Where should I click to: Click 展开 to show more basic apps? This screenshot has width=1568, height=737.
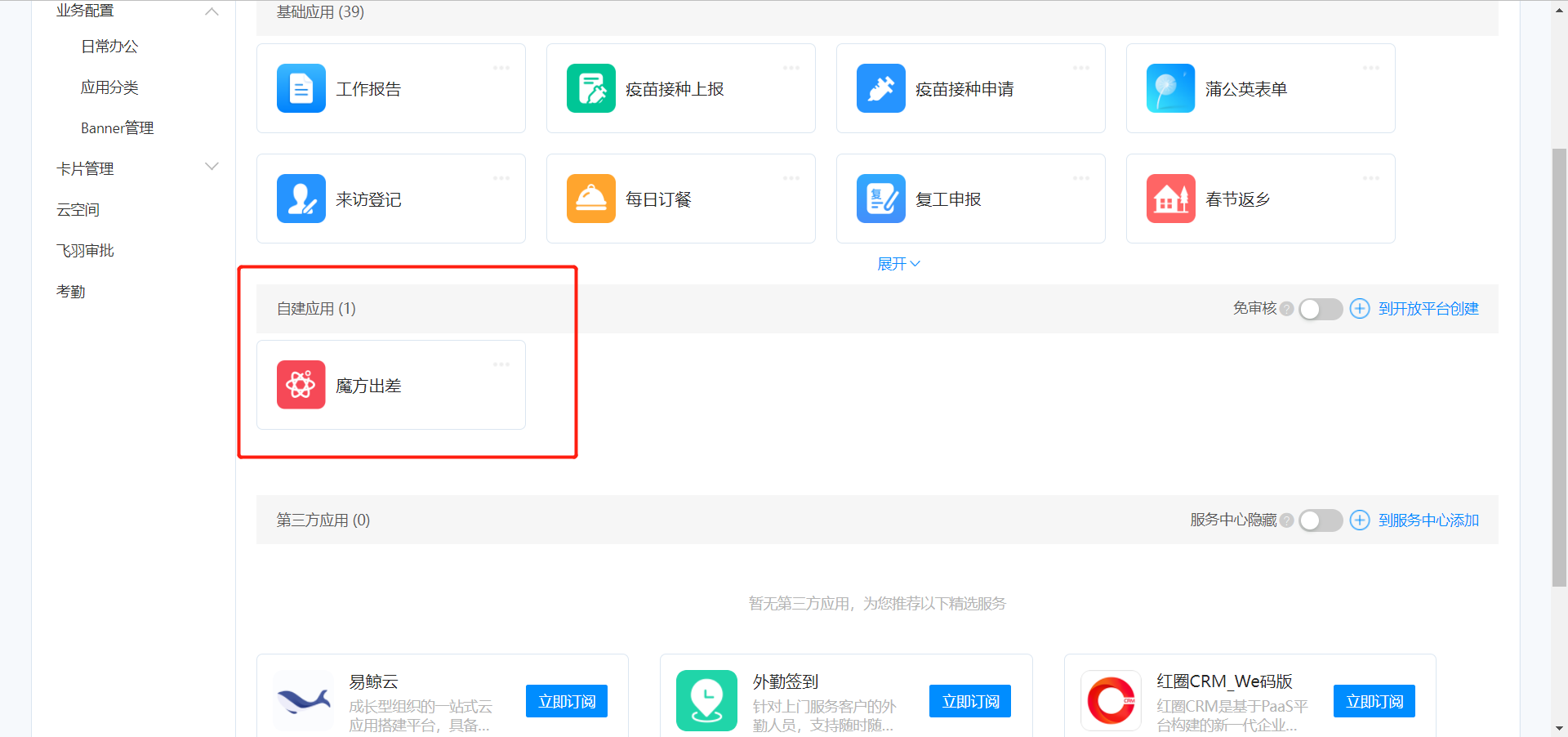point(898,263)
